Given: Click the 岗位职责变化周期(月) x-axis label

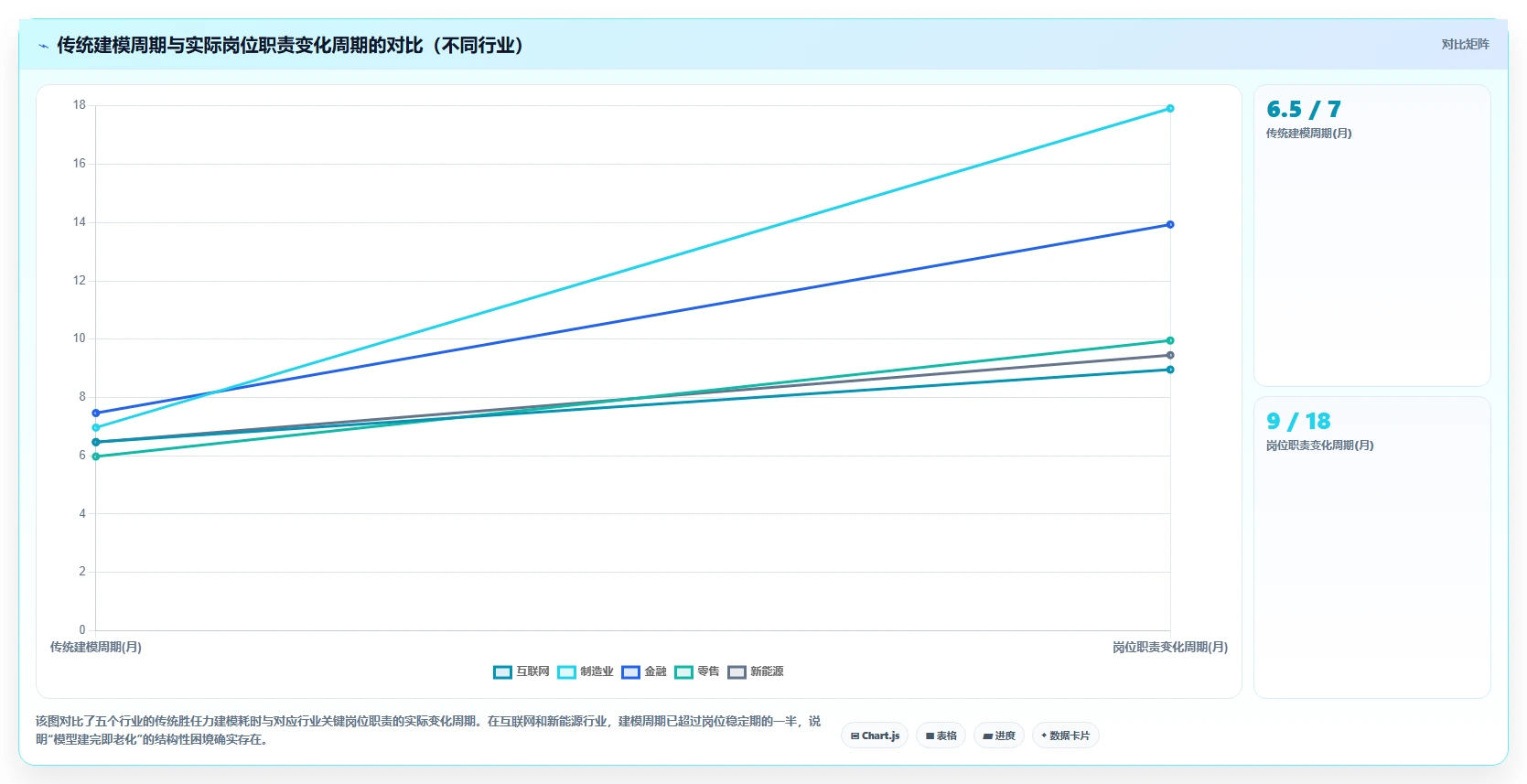Looking at the screenshot, I should [1170, 648].
